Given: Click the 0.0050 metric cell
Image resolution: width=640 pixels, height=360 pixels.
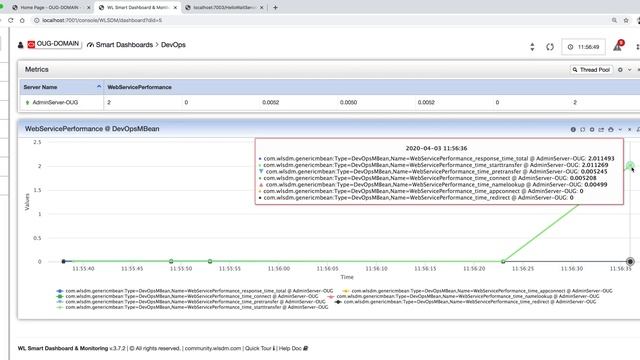Looking at the screenshot, I should point(348,102).
